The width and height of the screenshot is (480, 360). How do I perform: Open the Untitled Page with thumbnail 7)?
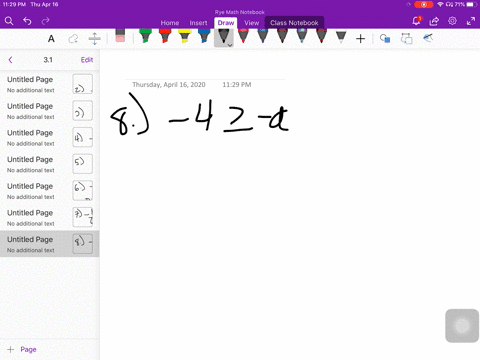click(50, 217)
